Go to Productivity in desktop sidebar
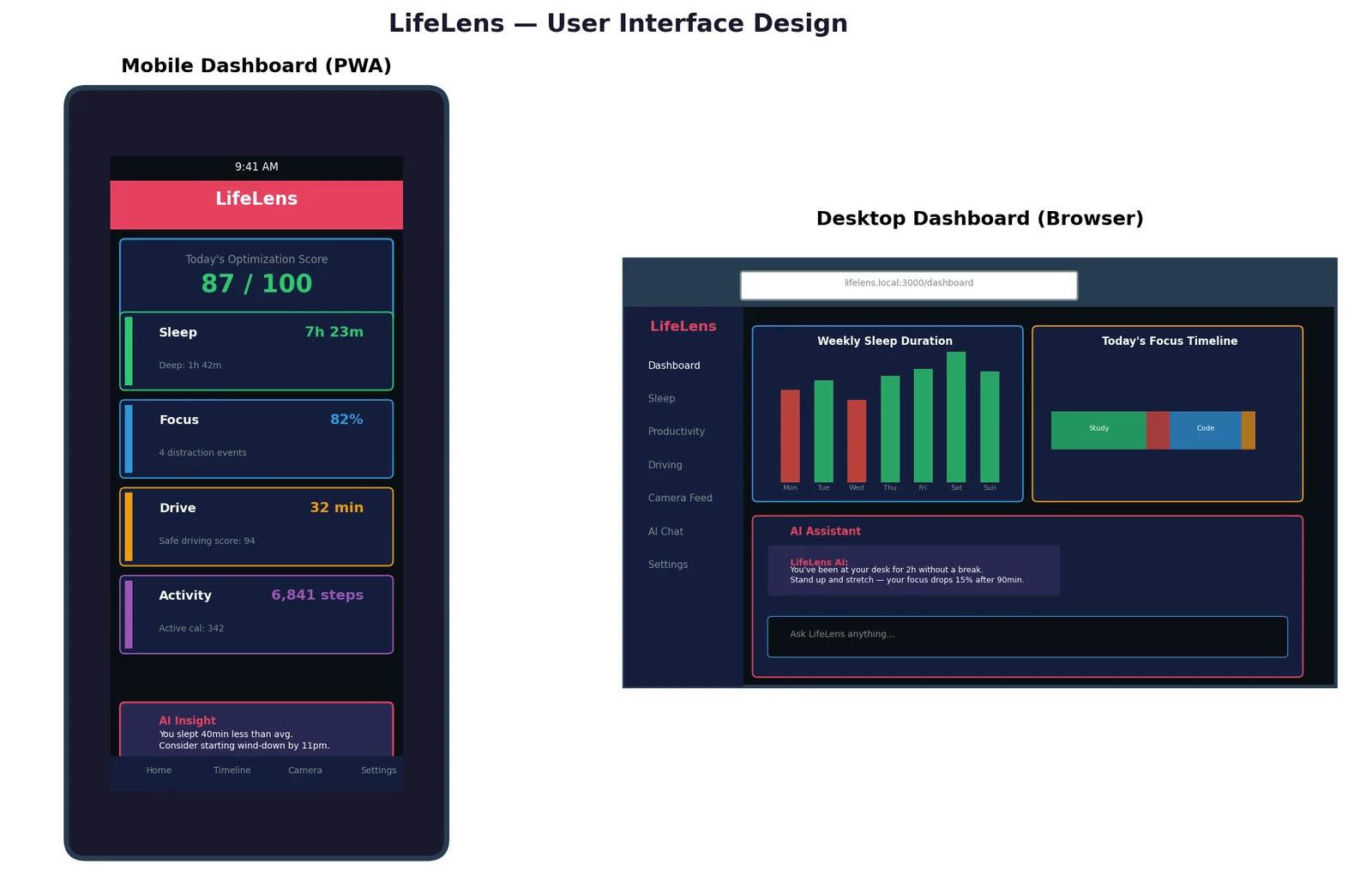Image resolution: width=1372 pixels, height=876 pixels. [677, 432]
